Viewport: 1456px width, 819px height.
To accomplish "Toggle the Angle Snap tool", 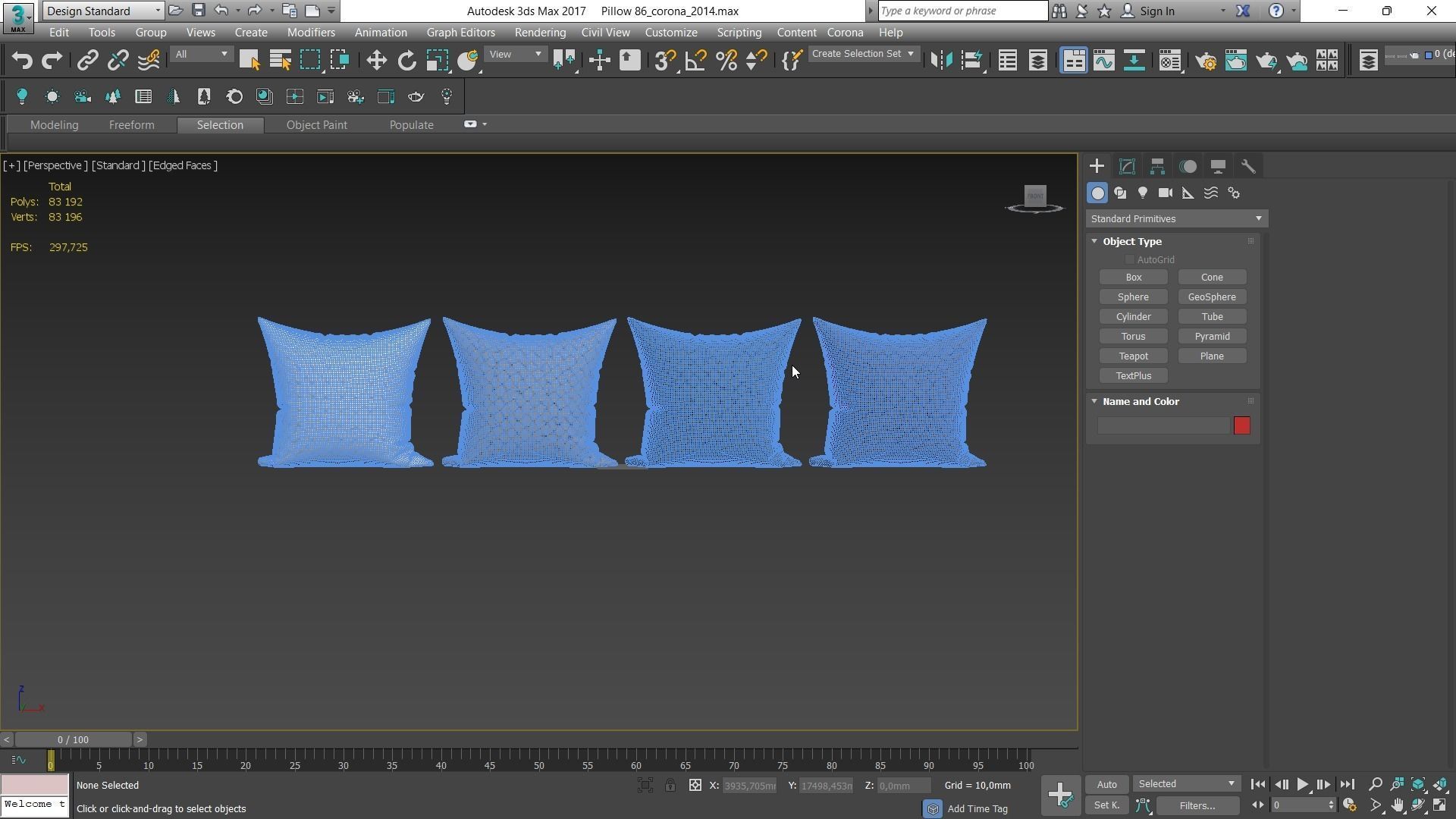I will coord(695,61).
